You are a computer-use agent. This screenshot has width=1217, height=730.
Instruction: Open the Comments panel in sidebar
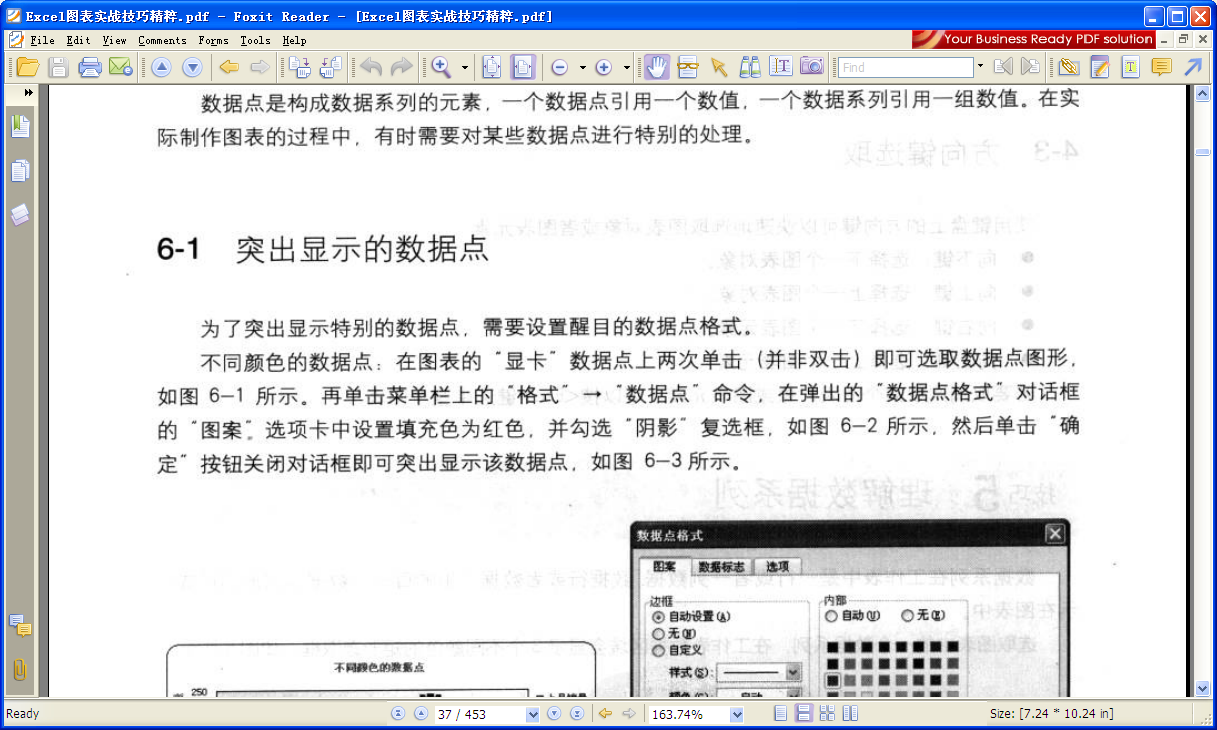click(20, 626)
